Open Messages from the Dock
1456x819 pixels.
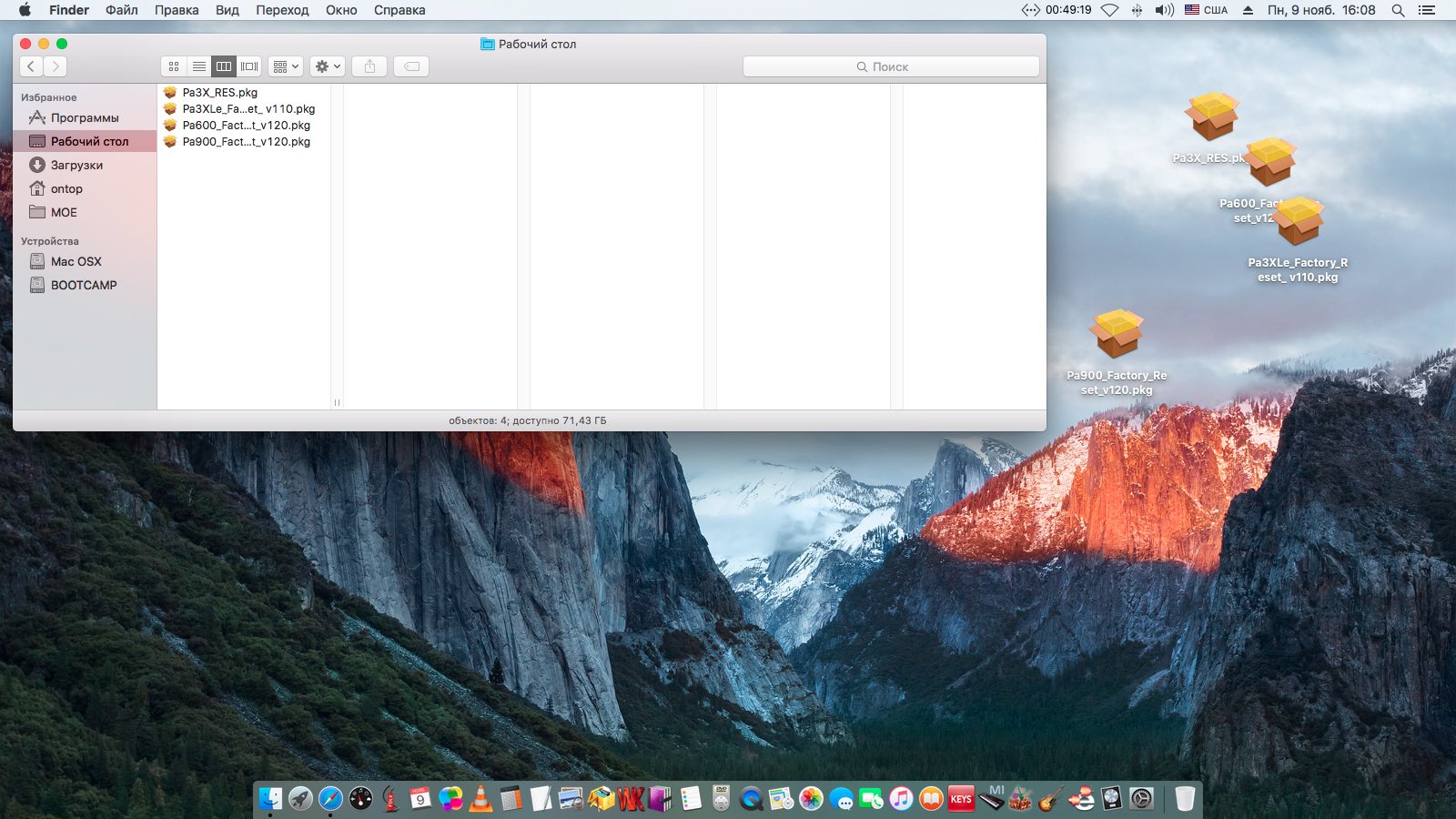pyautogui.click(x=841, y=798)
